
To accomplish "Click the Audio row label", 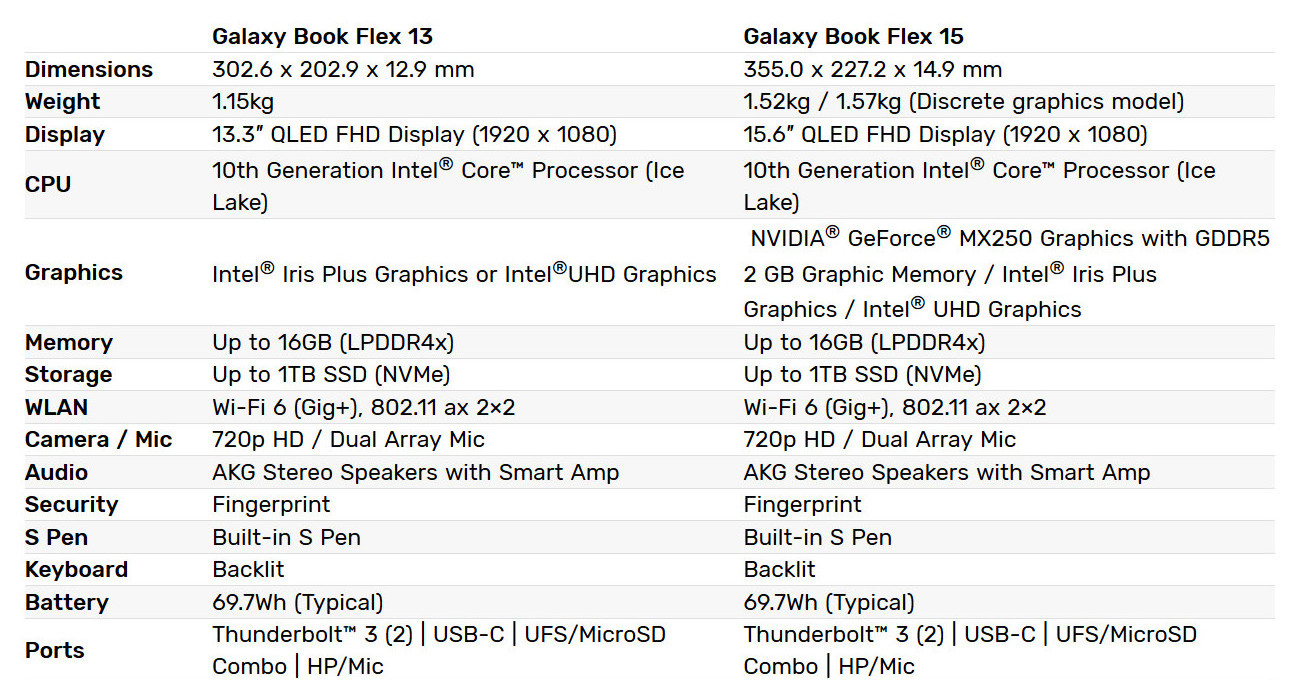I will pos(56,473).
